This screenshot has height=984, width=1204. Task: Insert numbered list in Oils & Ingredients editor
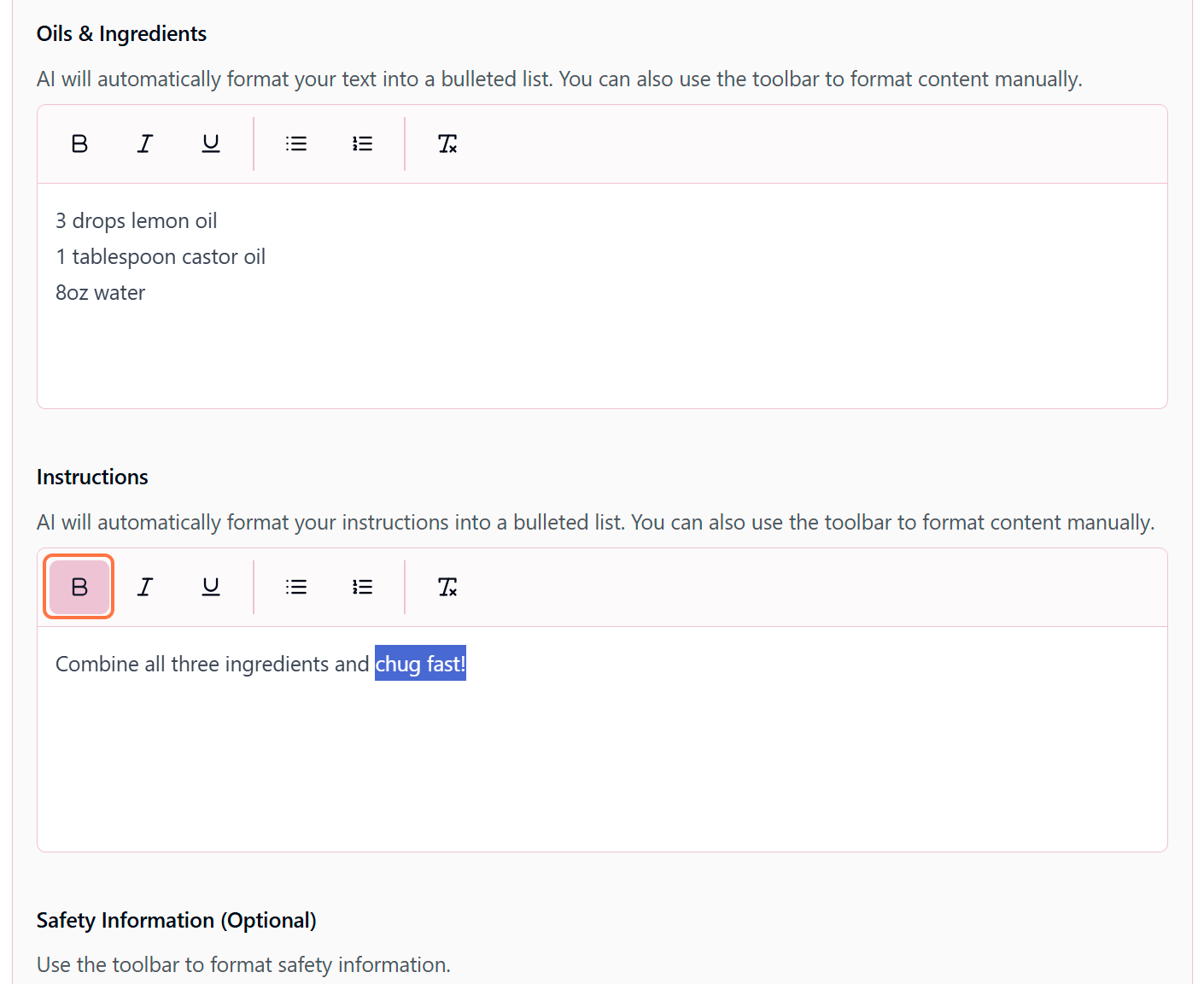click(362, 143)
